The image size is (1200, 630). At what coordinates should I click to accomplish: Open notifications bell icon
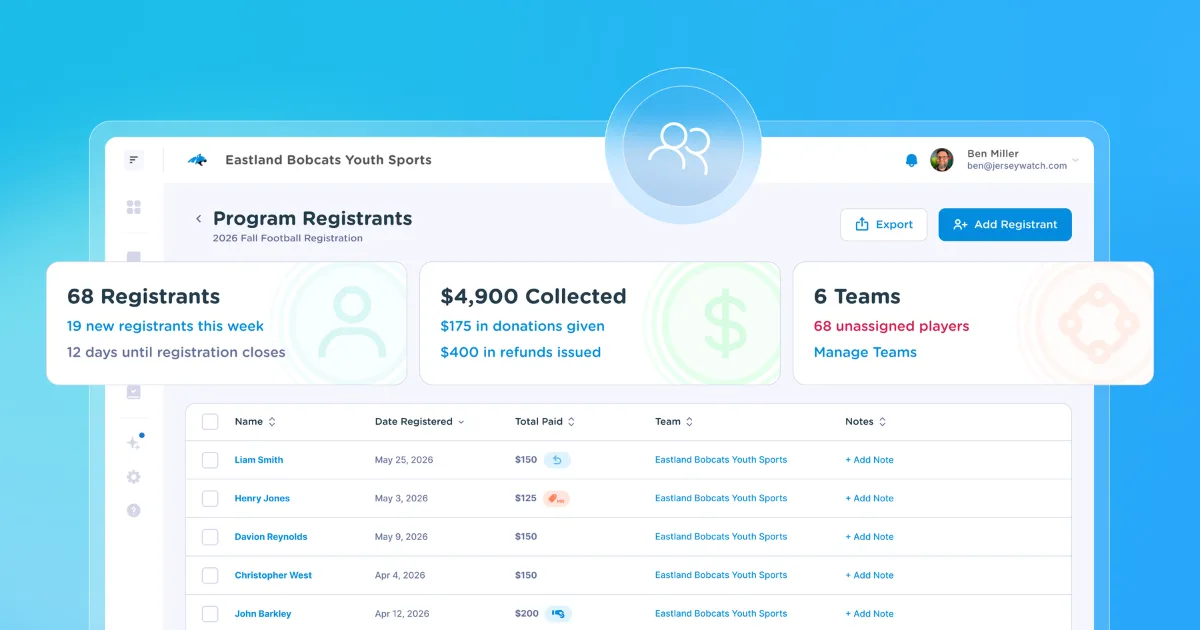pos(911,160)
